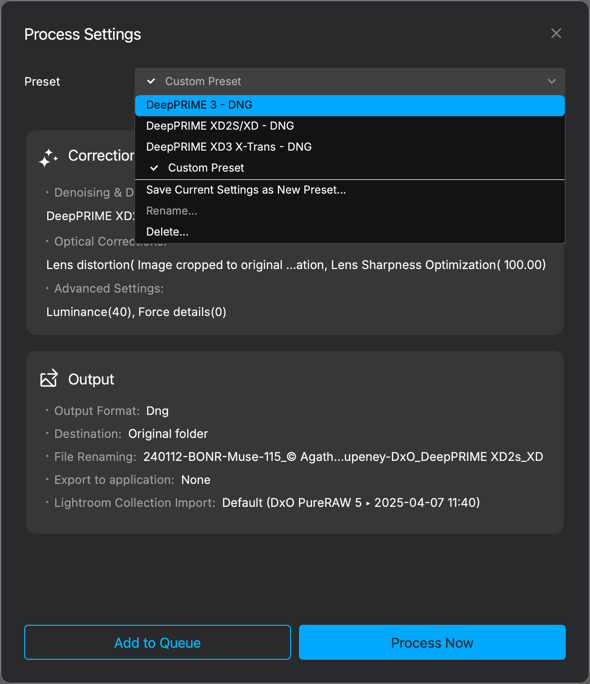Screen dimensions: 590x684
Task: Open the Preset combo box field
Action: point(350,81)
